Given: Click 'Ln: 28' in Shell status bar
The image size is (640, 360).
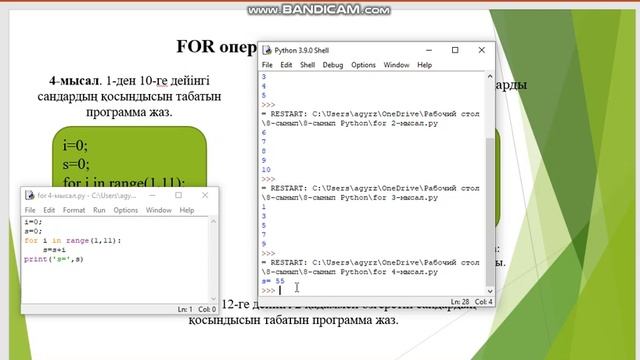Looking at the screenshot, I should 460,302.
